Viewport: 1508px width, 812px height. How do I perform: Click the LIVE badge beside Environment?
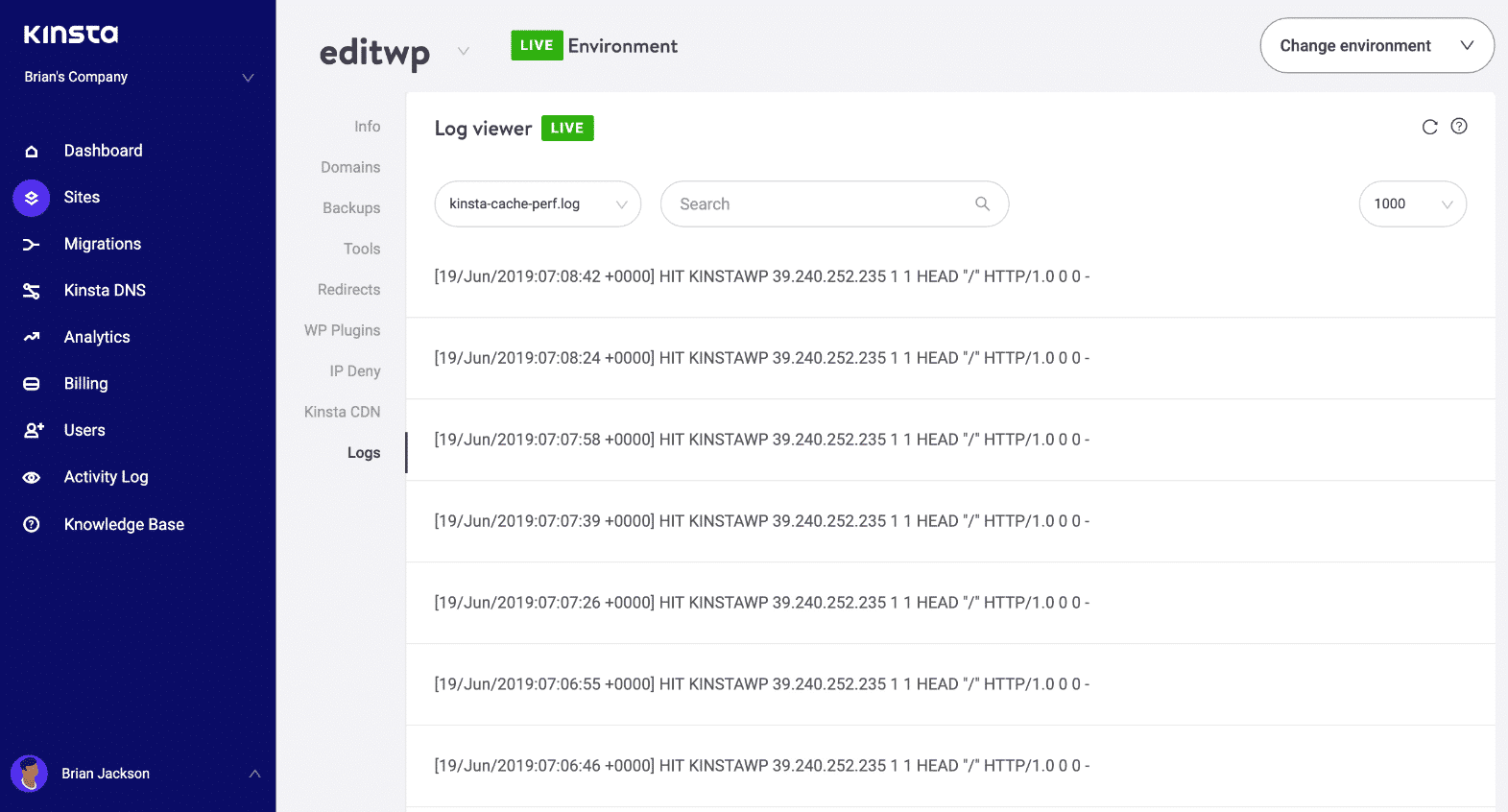click(x=537, y=45)
